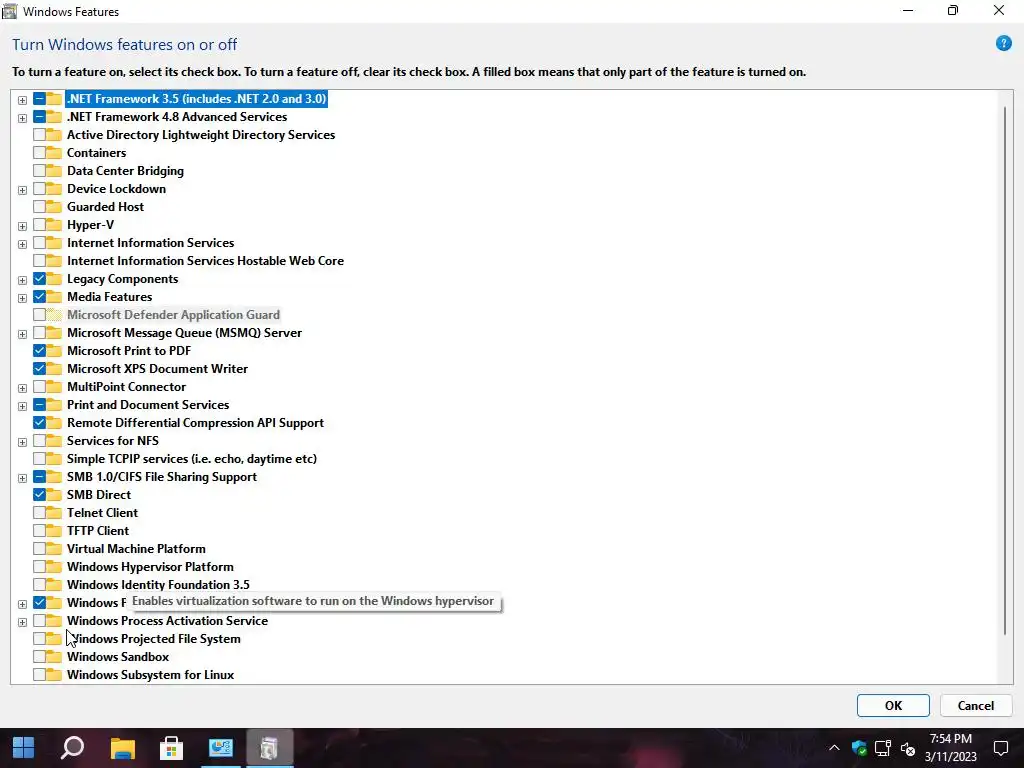Expand the Legacy Components node

(x=22, y=280)
